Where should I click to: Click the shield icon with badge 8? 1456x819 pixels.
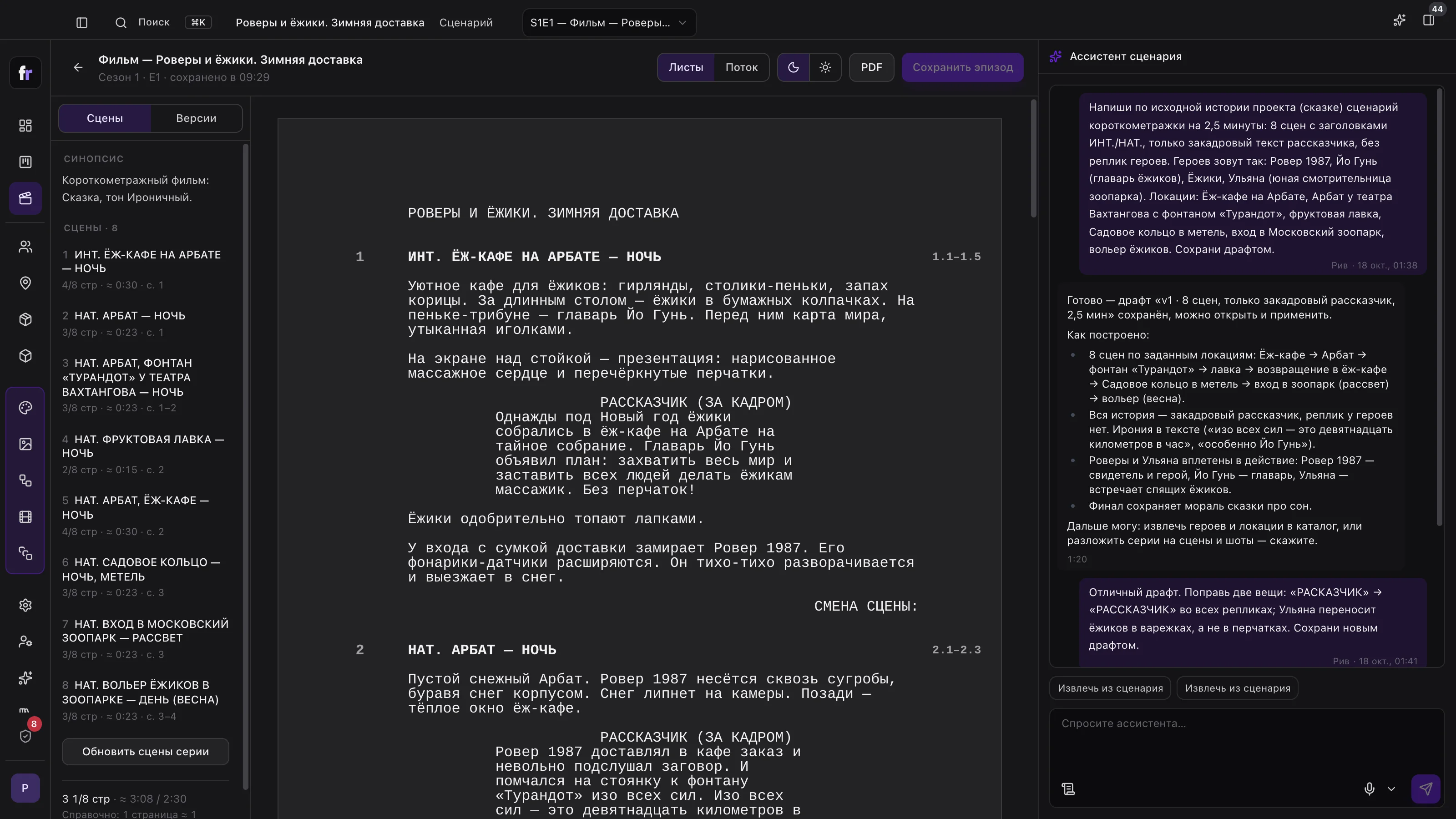[x=25, y=736]
